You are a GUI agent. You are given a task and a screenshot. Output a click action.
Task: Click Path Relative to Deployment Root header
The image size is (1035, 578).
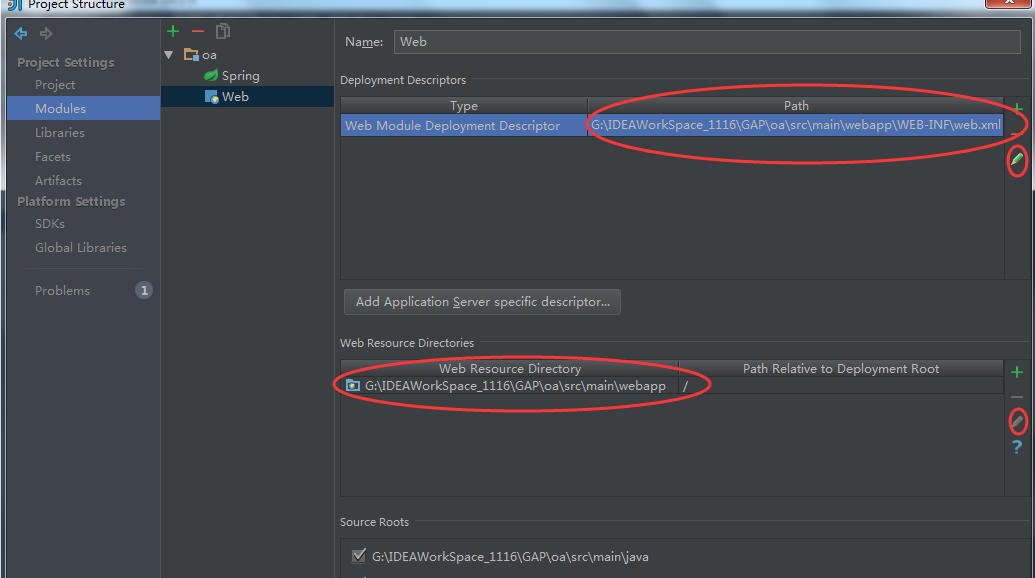[x=841, y=369]
